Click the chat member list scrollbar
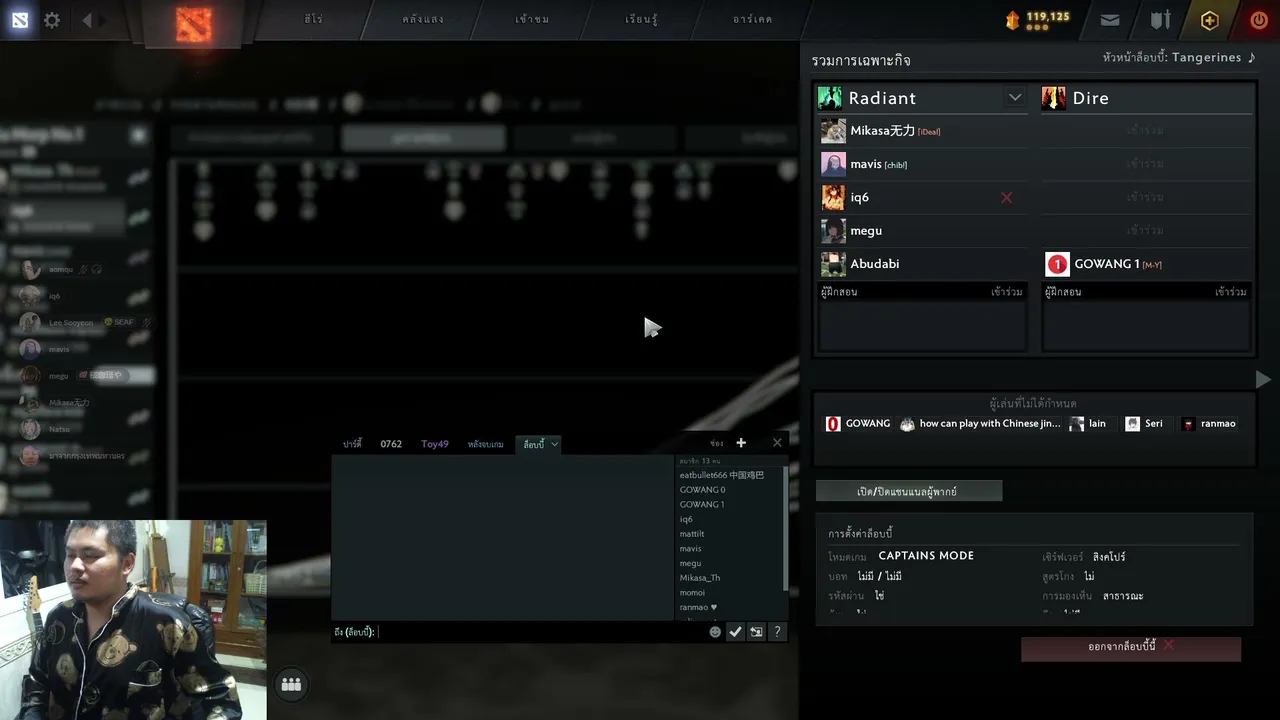This screenshot has width=1280, height=720. 785,530
